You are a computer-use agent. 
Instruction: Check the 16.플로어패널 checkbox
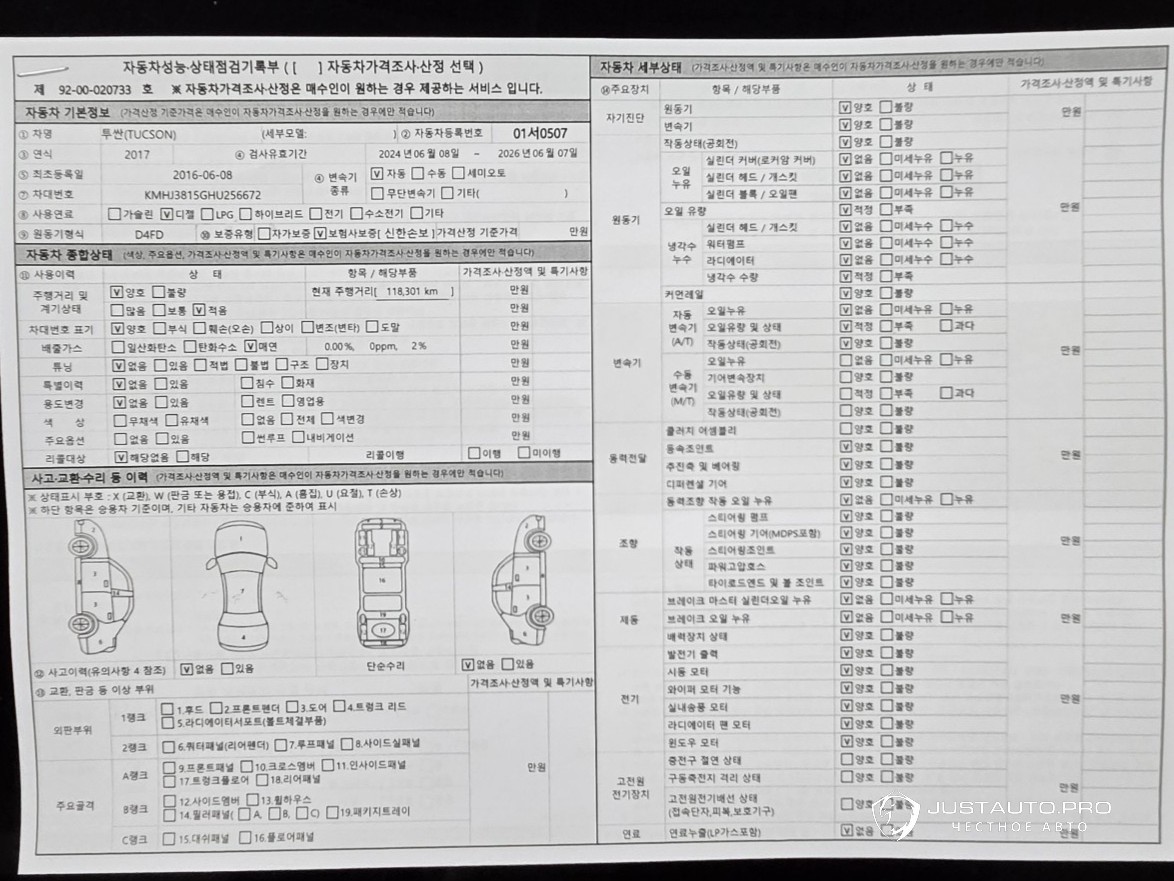tap(245, 837)
